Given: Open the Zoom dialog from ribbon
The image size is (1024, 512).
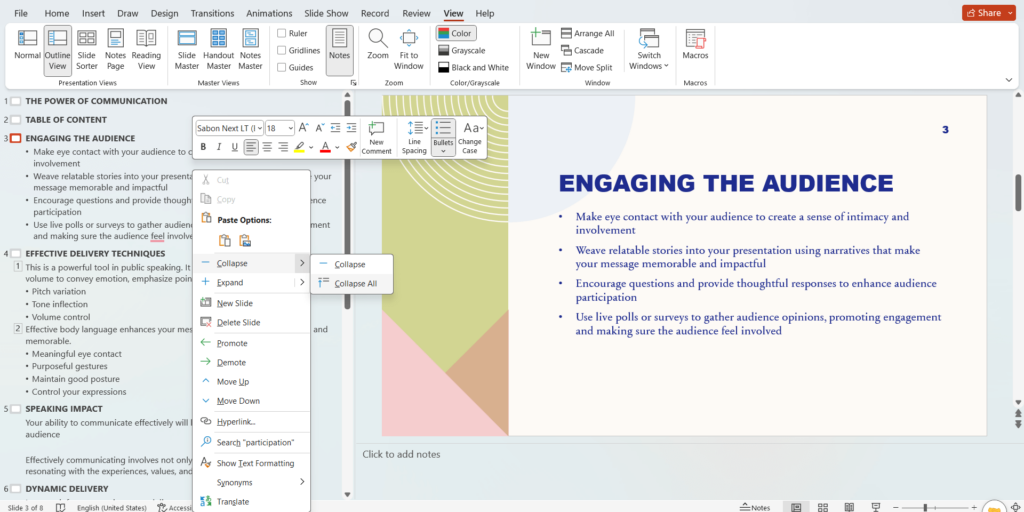Looking at the screenshot, I should click(378, 45).
